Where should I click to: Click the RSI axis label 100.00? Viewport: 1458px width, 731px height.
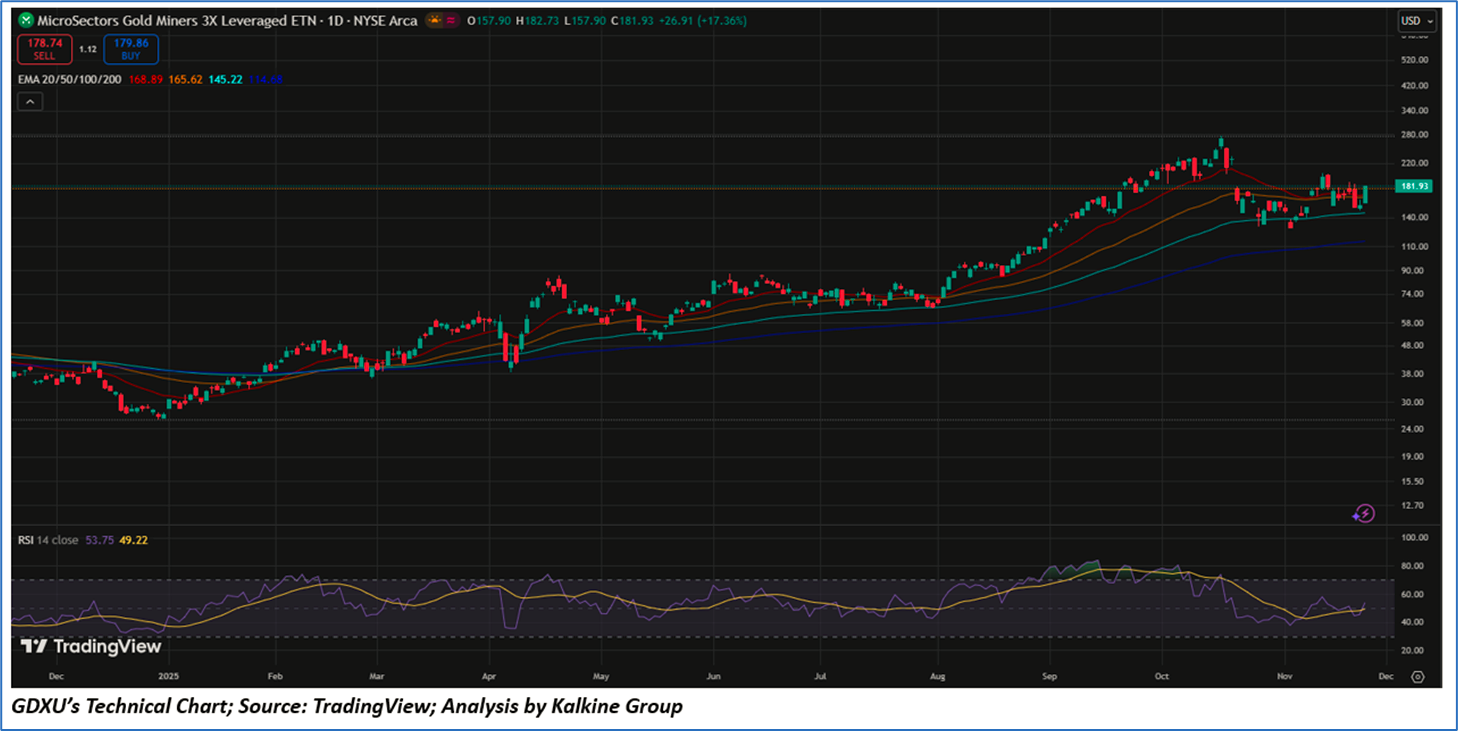tap(1413, 538)
